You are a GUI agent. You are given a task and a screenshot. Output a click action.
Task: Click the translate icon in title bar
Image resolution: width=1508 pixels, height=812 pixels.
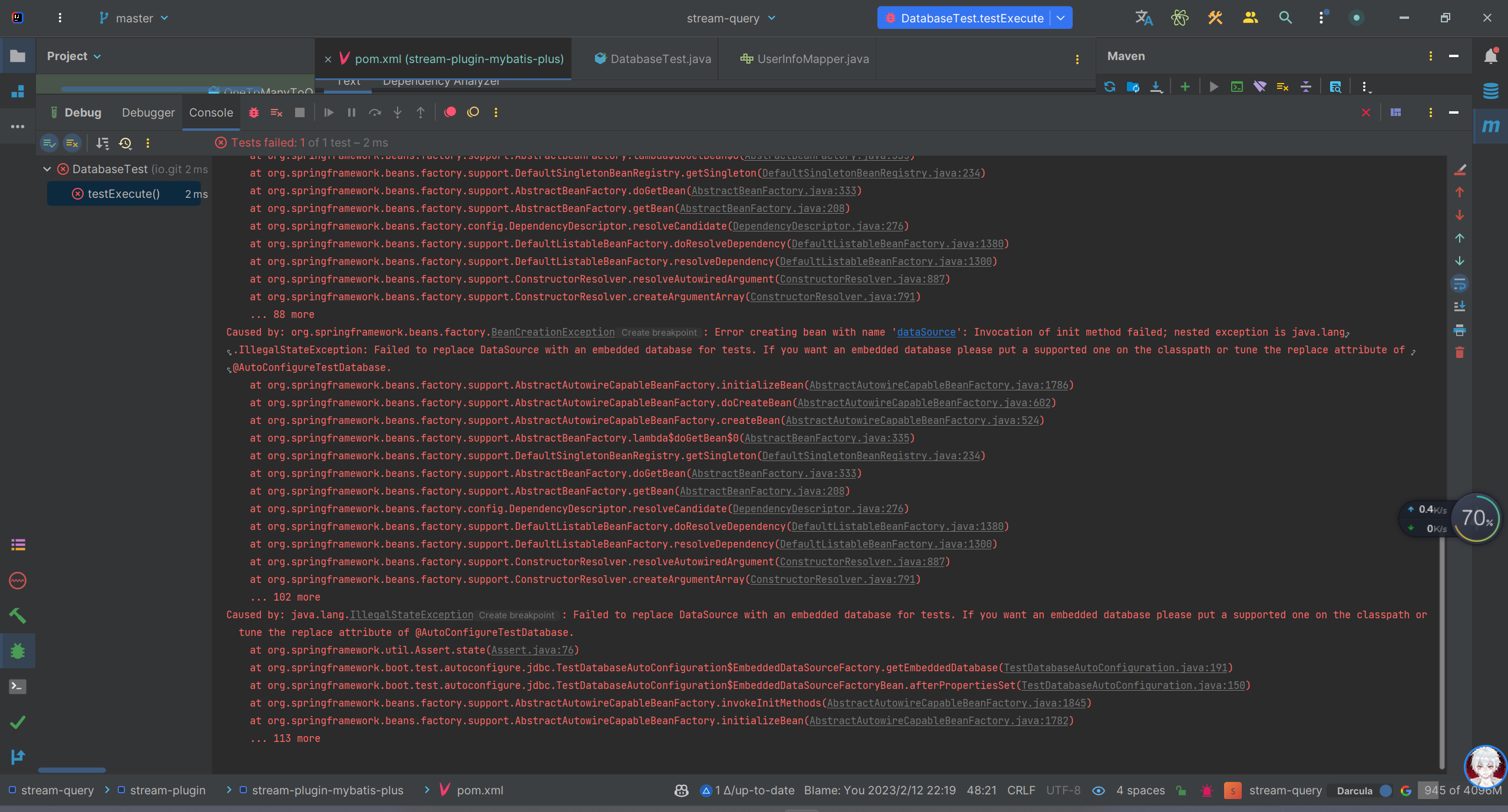[x=1143, y=18]
